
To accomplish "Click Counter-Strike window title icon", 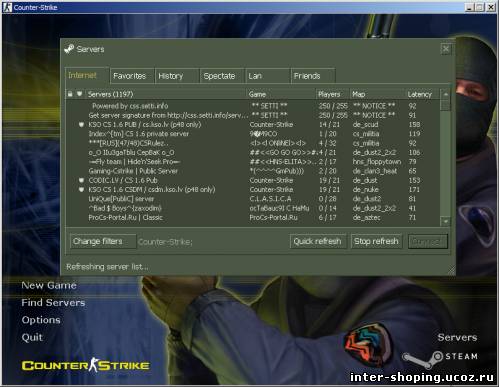I will click(7, 7).
